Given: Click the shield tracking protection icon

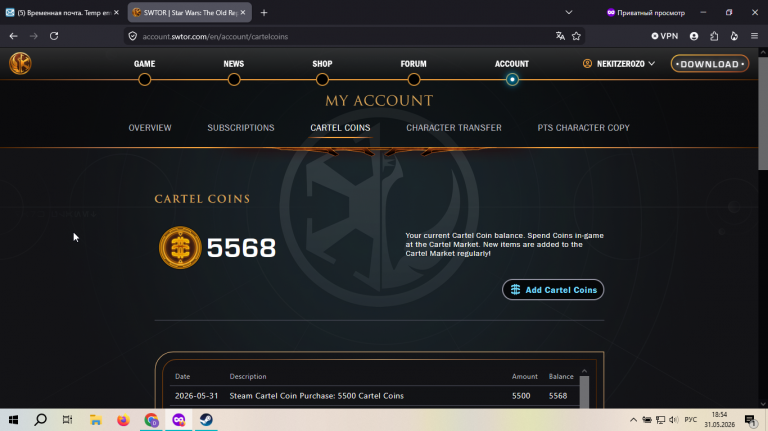Looking at the screenshot, I should click(133, 36).
